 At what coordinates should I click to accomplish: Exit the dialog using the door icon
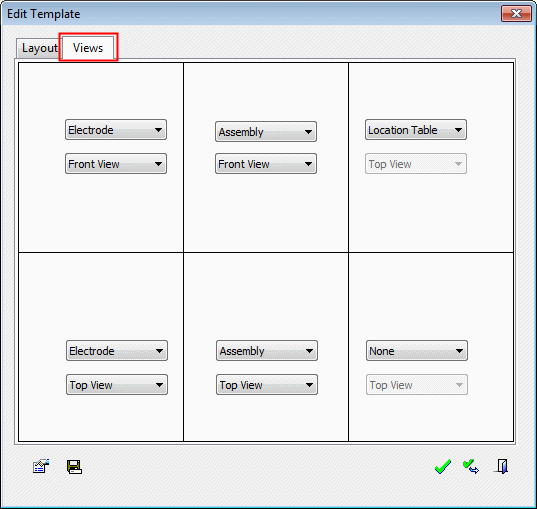[502, 466]
